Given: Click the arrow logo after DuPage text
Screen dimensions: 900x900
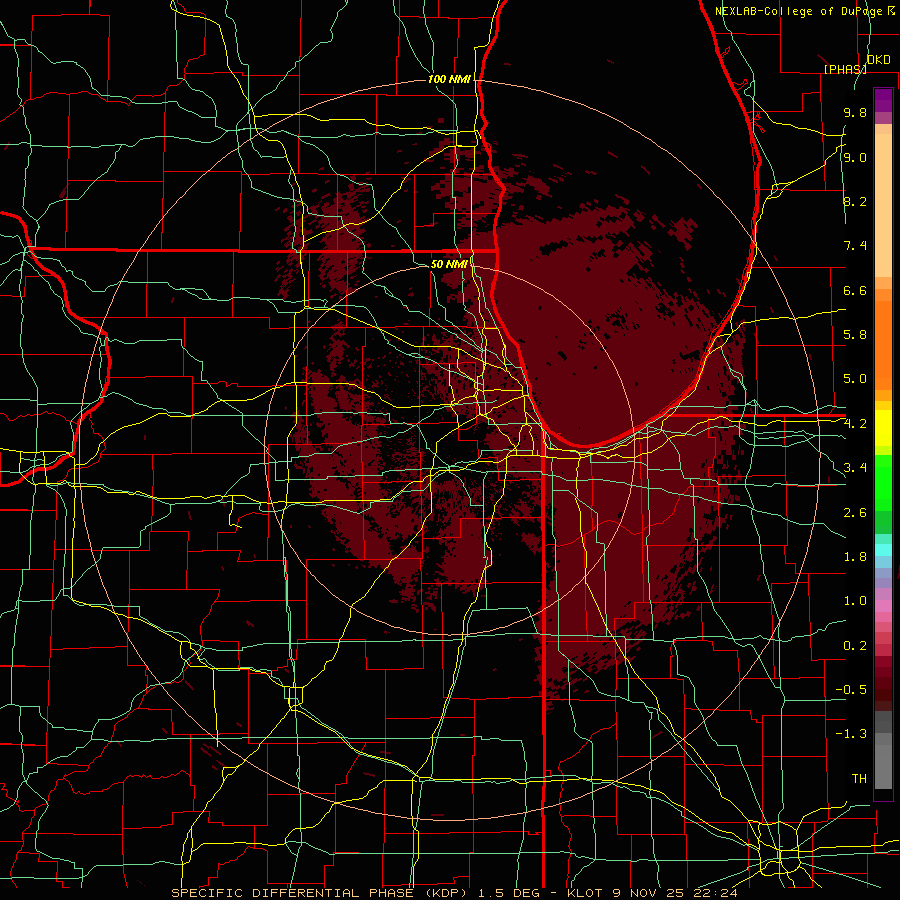Looking at the screenshot, I should pyautogui.click(x=891, y=10).
